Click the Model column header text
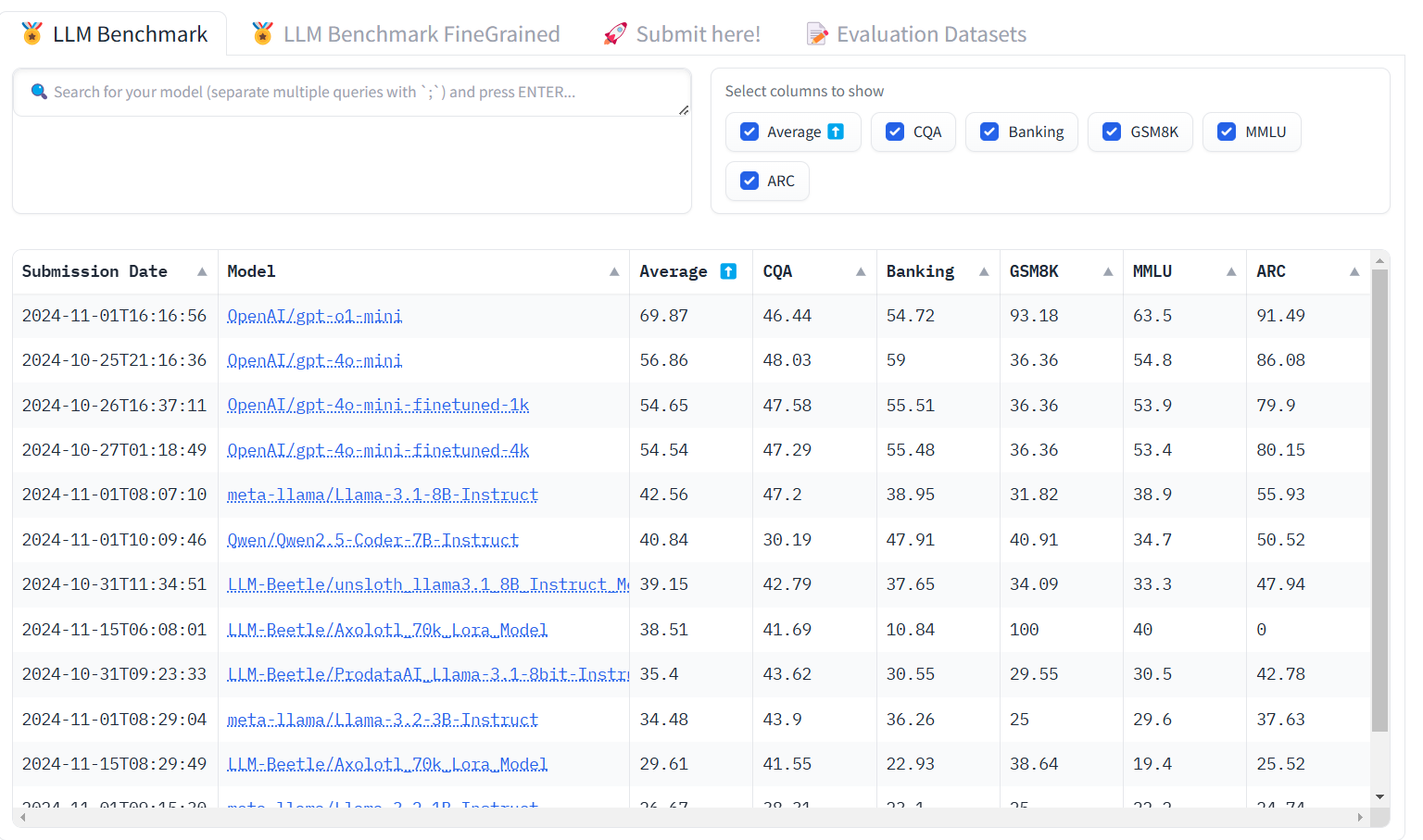The height and width of the screenshot is (840, 1423). point(251,271)
